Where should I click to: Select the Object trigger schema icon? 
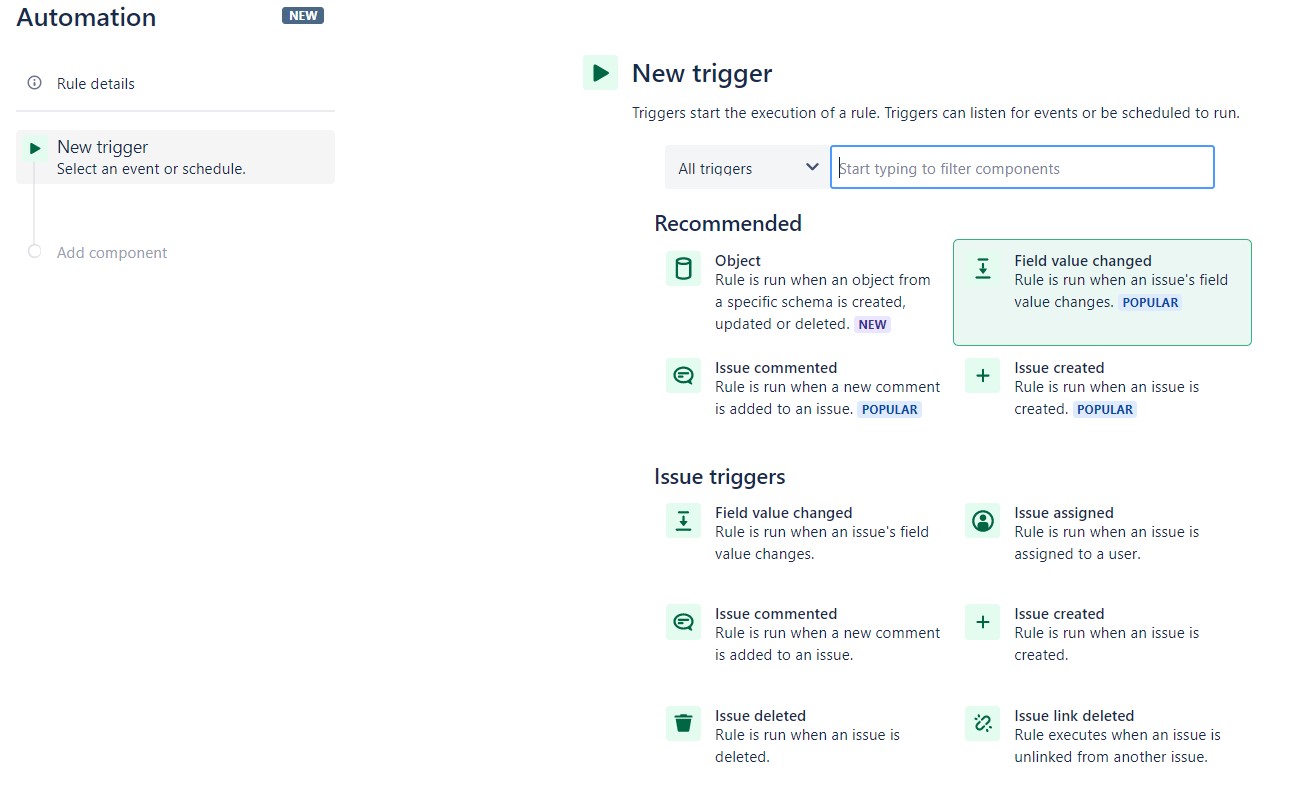pos(683,268)
